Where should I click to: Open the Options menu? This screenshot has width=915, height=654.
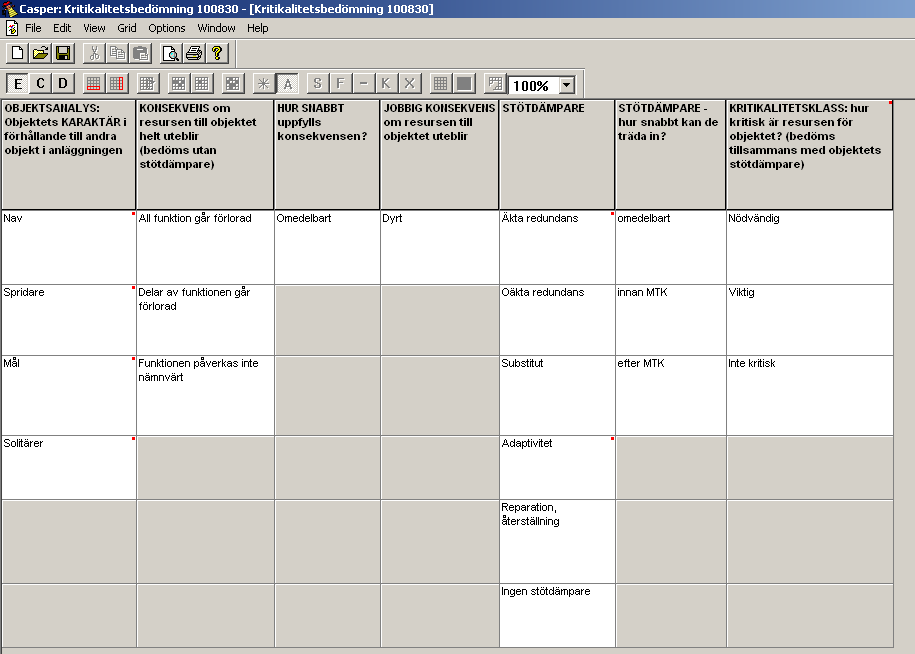[x=166, y=28]
